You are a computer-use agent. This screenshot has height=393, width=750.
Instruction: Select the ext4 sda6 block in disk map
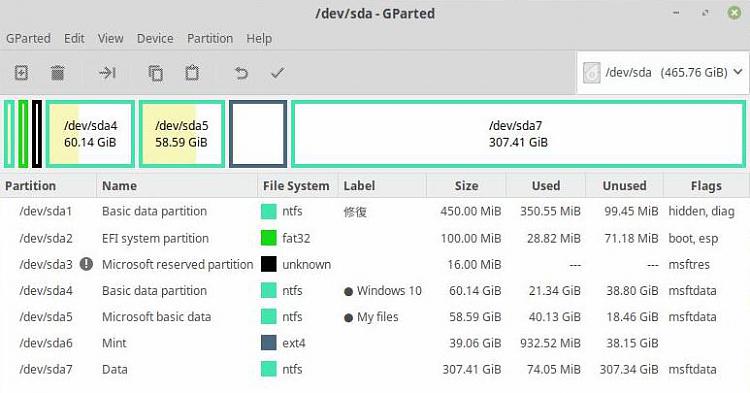click(x=258, y=134)
